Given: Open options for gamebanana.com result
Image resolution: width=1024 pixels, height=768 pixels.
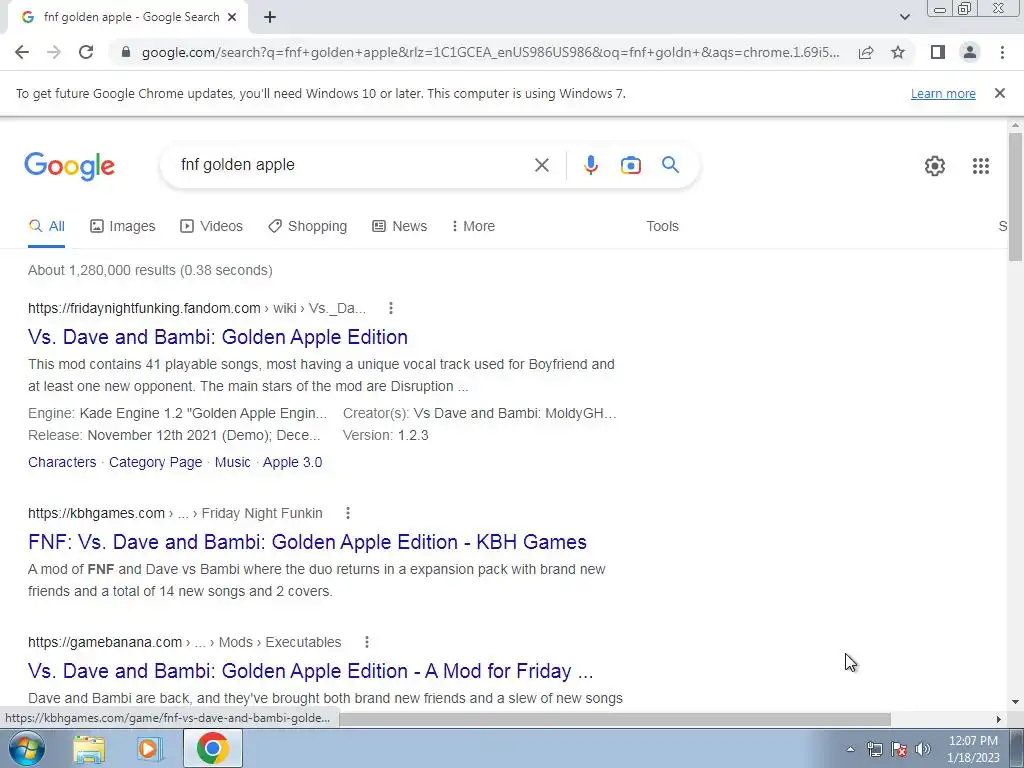Looking at the screenshot, I should [x=367, y=642].
